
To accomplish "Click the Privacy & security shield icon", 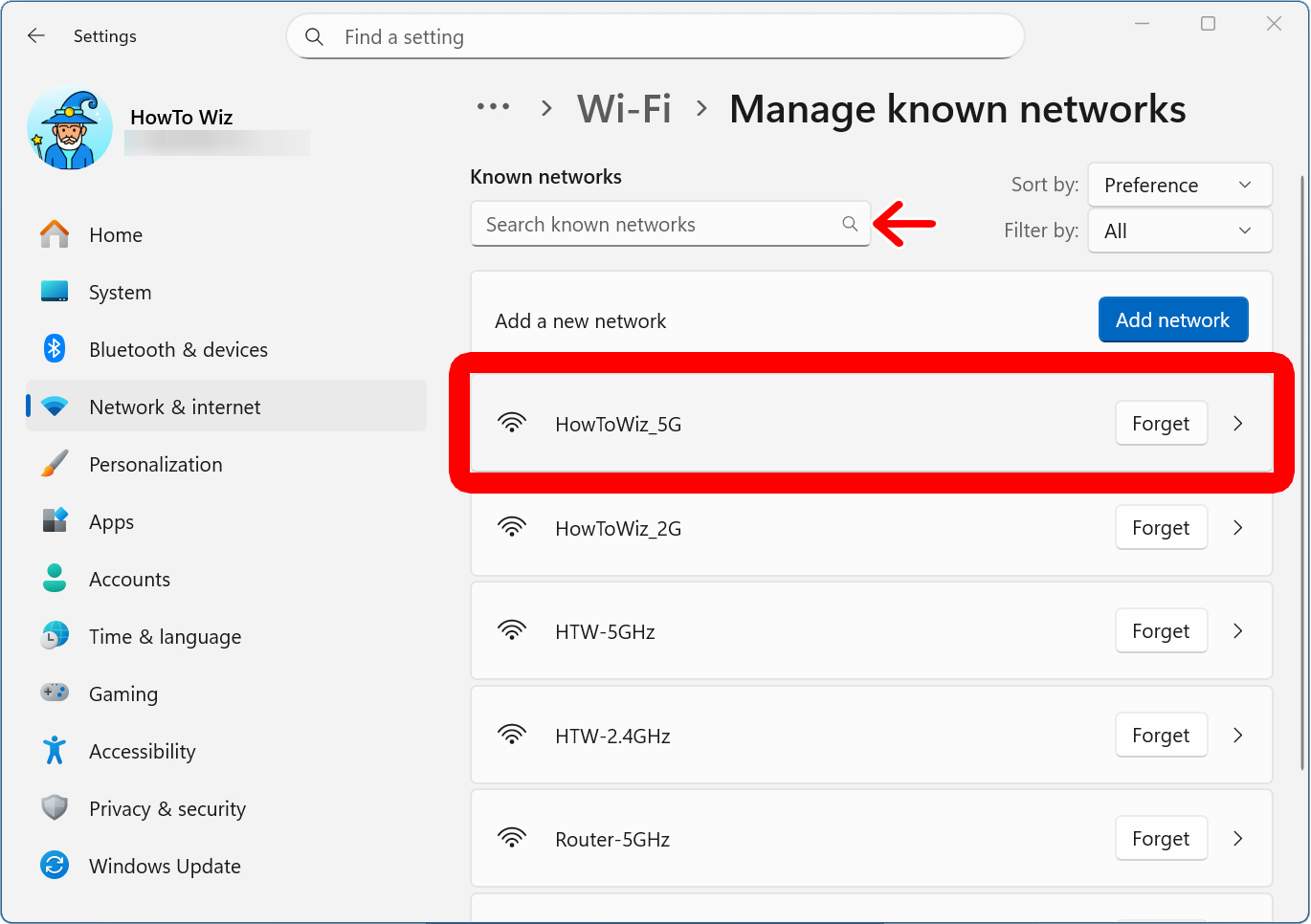I will 55,808.
